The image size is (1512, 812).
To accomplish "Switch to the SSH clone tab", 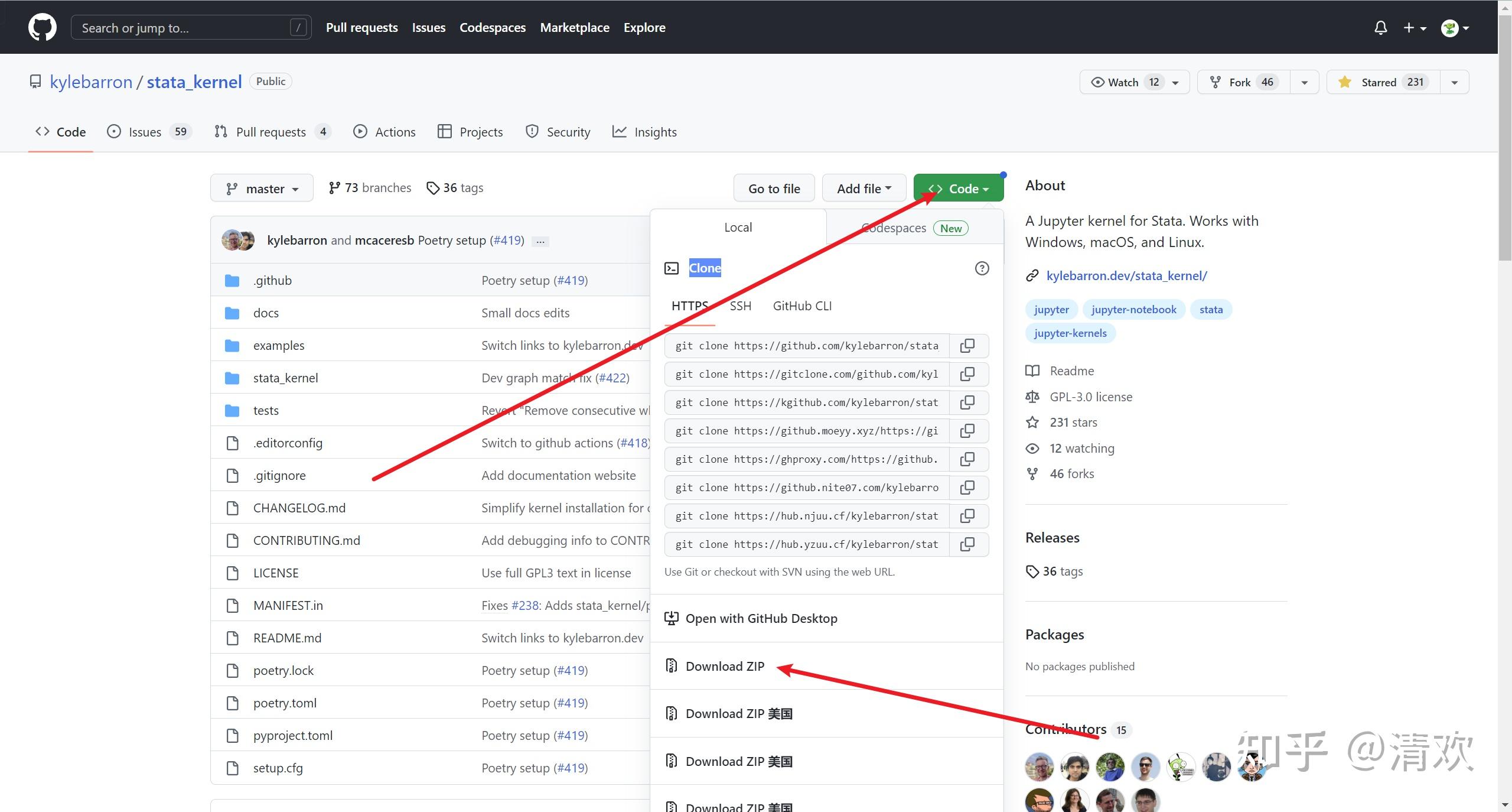I will [740, 306].
